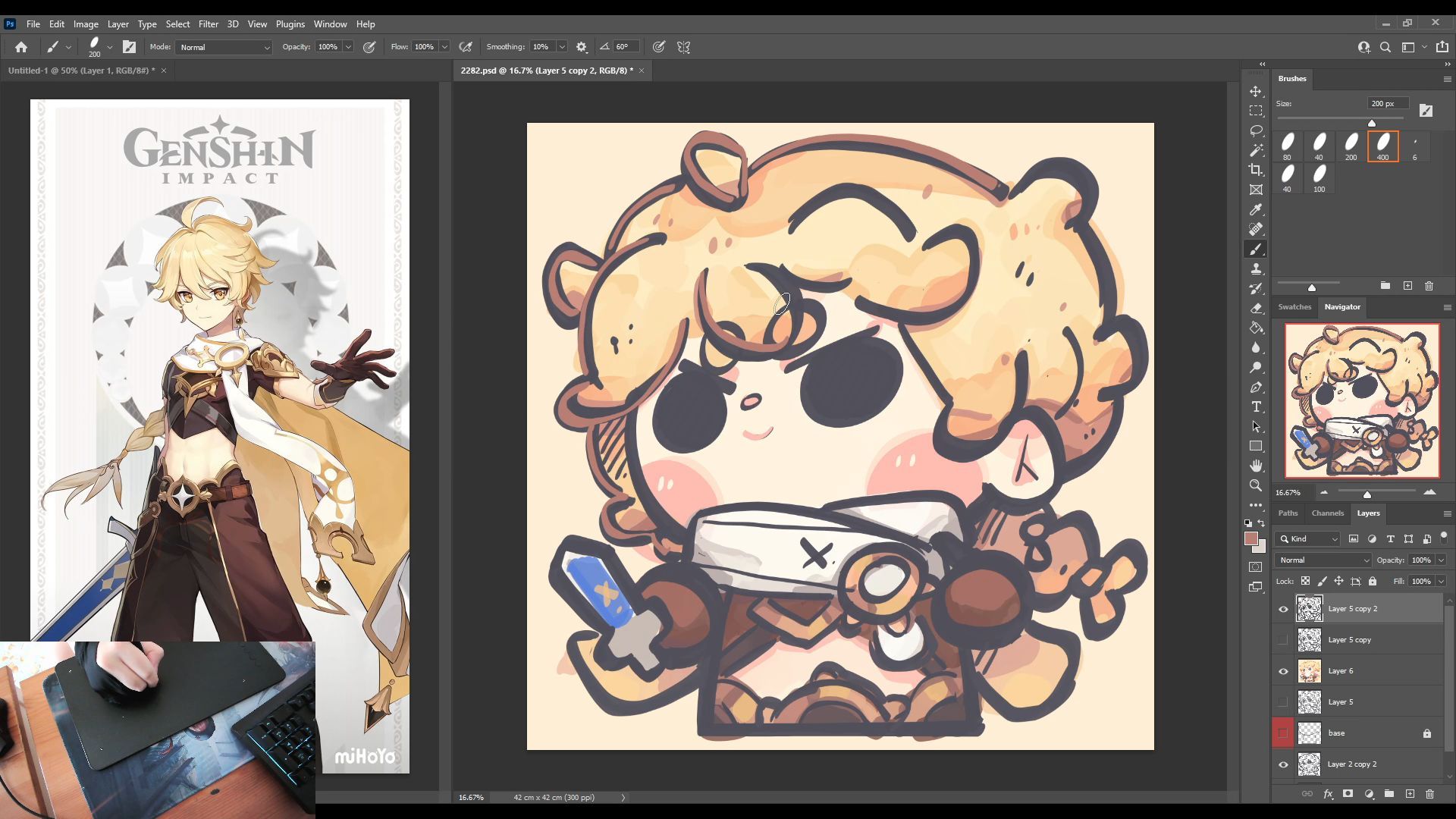Select the Horizontal Type tool
The width and height of the screenshot is (1456, 819).
point(1256,406)
